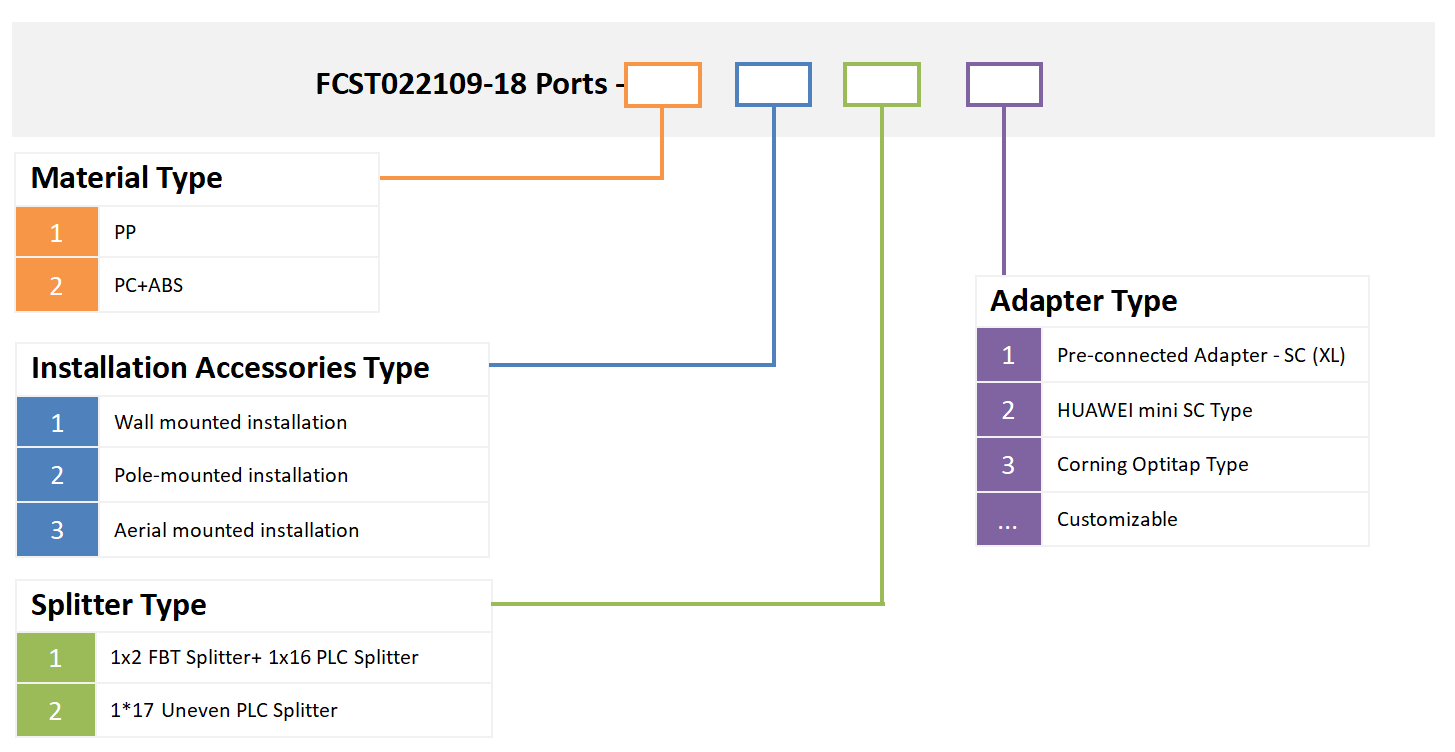The width and height of the screenshot is (1455, 752).
Task: Click the FCST022109-18 Ports title text
Action: (x=464, y=84)
